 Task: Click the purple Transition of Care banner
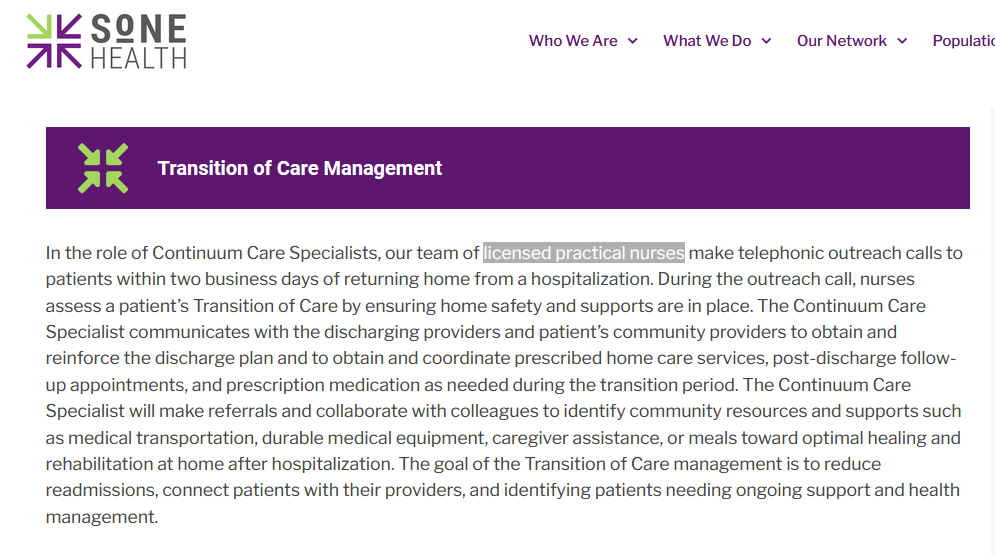click(x=508, y=168)
